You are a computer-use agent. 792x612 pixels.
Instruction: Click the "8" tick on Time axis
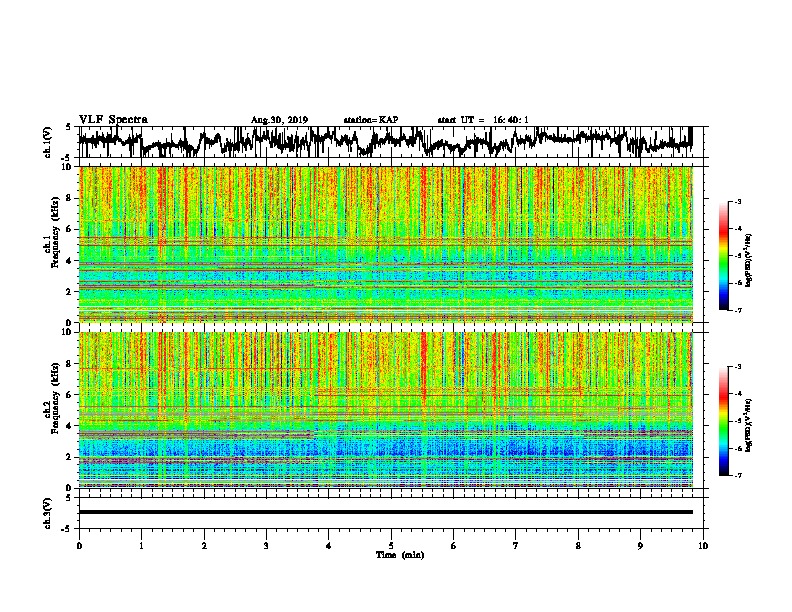pos(578,546)
